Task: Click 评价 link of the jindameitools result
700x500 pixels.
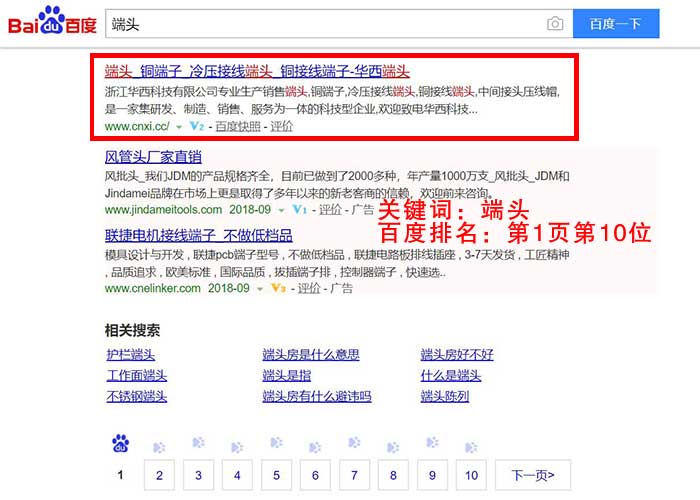Action: coord(330,209)
